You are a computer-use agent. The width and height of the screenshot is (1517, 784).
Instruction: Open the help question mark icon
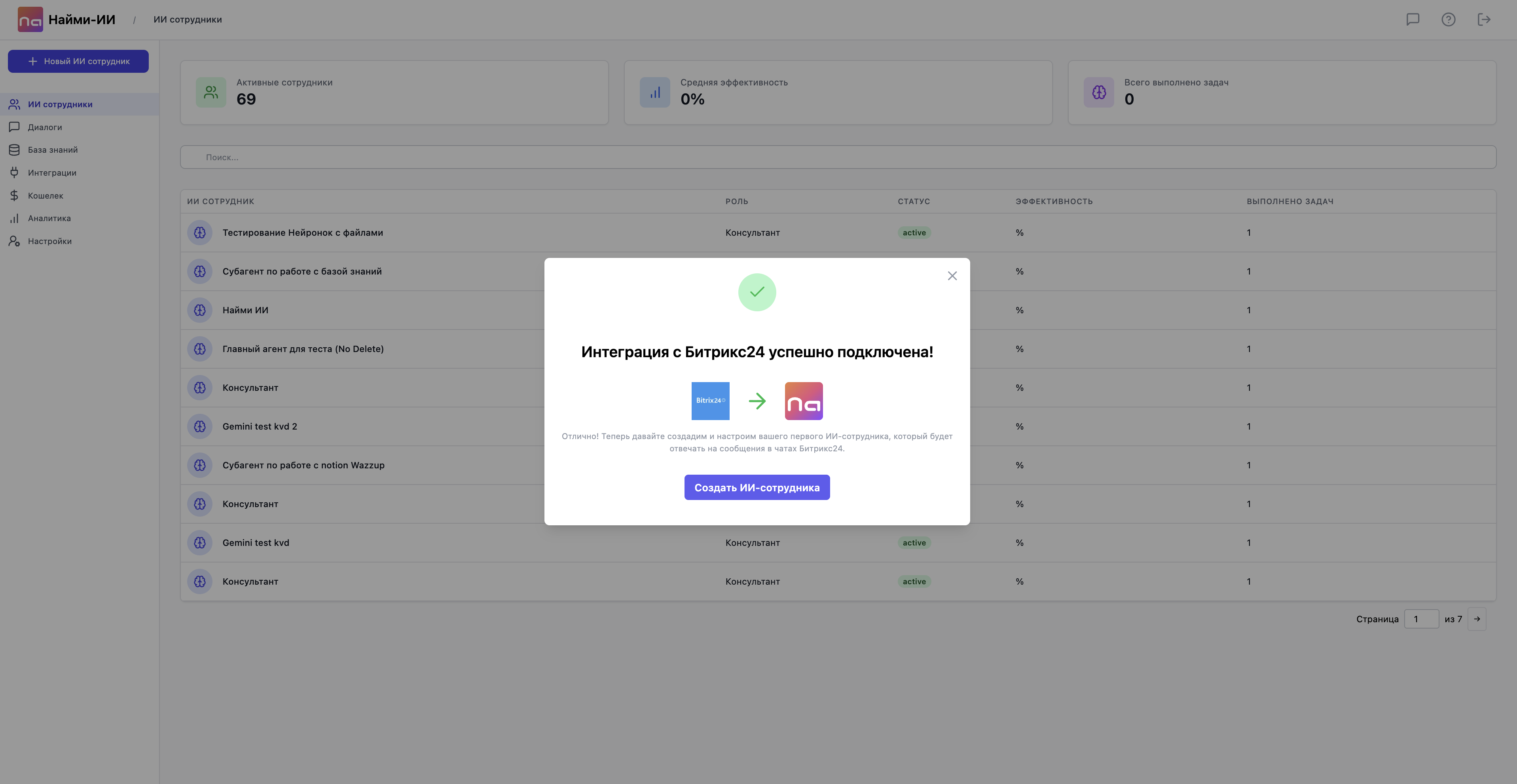tap(1448, 19)
